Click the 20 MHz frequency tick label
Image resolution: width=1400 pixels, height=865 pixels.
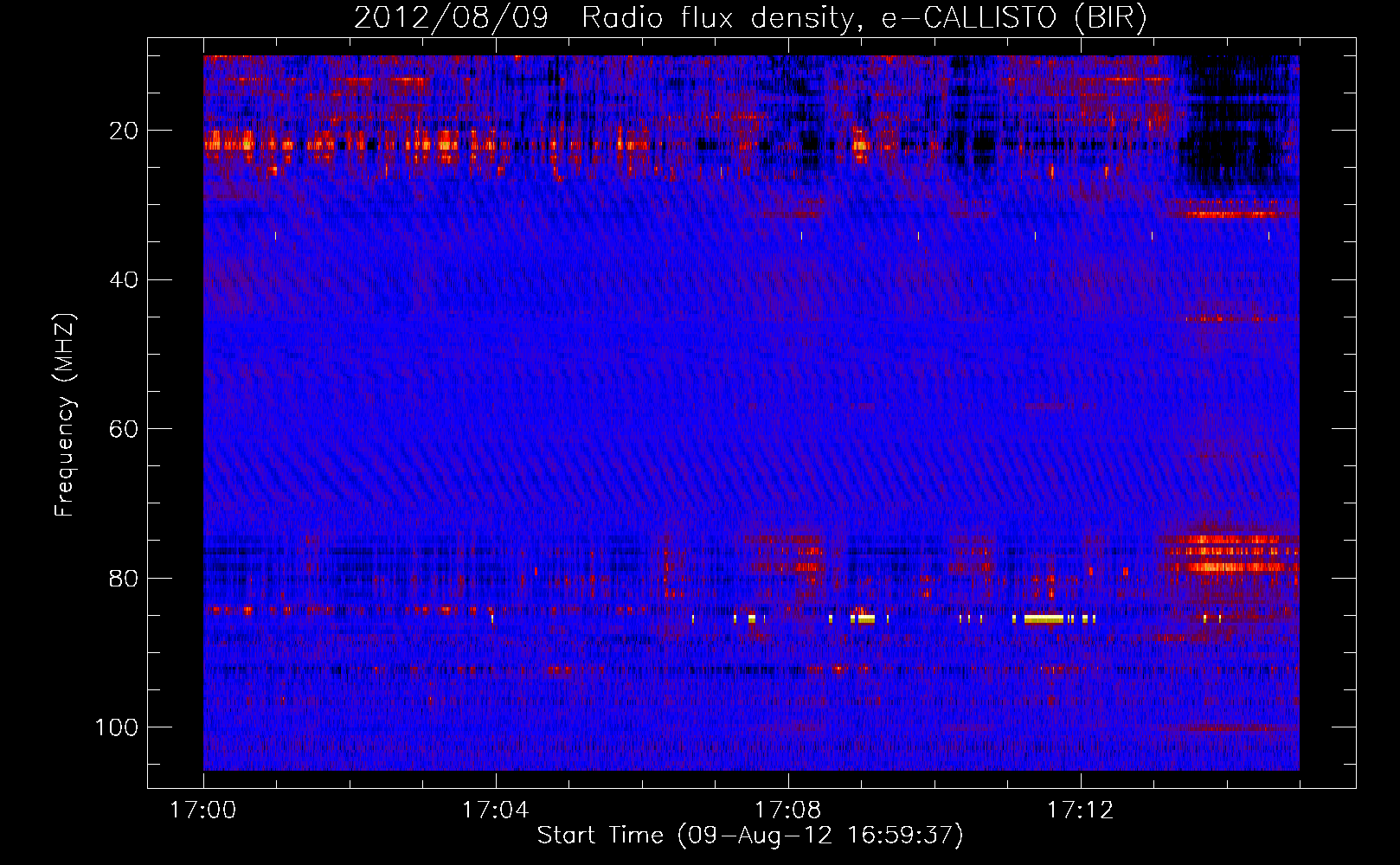click(125, 131)
